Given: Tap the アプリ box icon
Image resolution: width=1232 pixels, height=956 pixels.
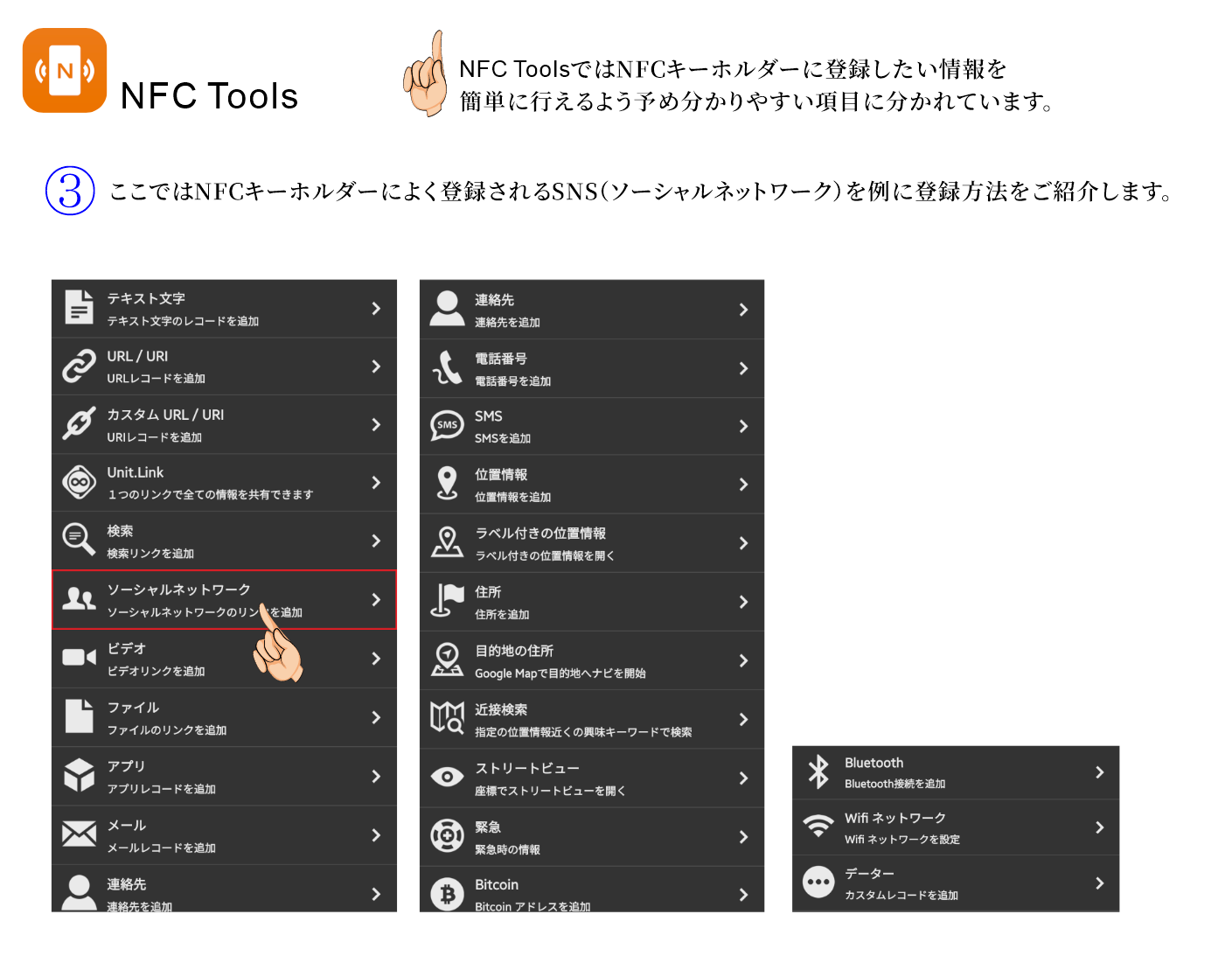Looking at the screenshot, I should [79, 775].
